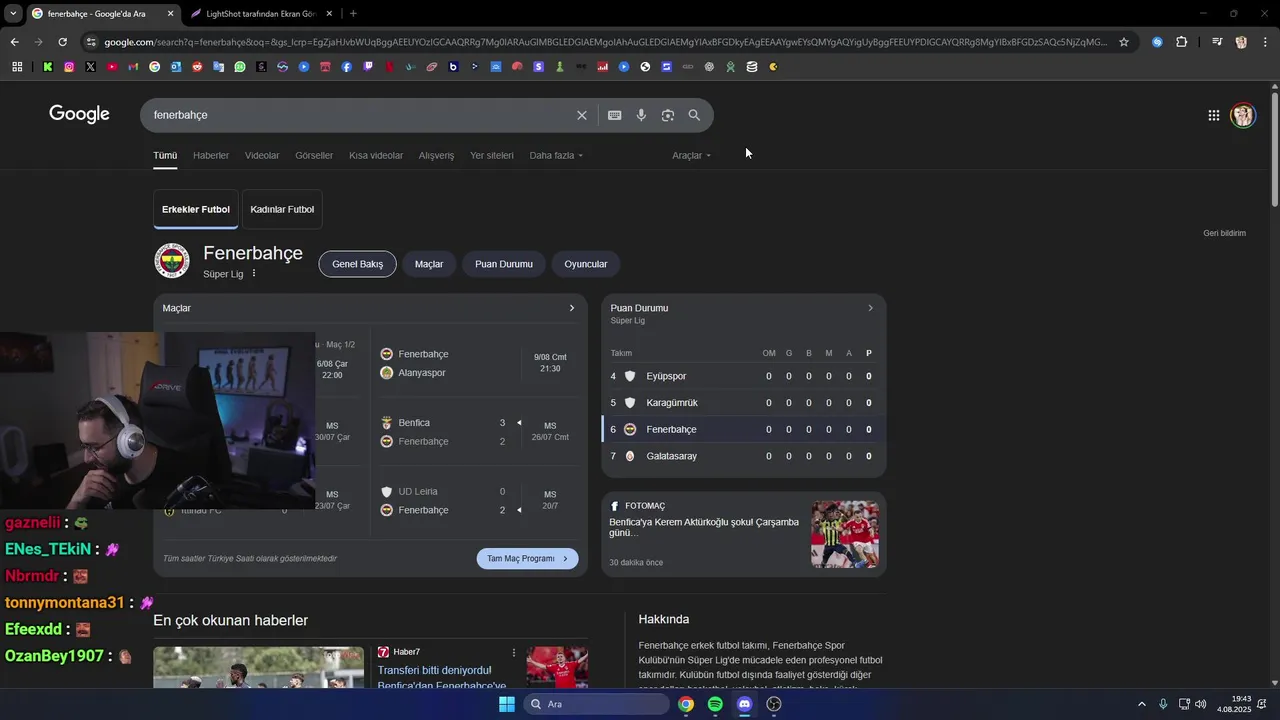Click the Geri bildirim link

(1224, 233)
